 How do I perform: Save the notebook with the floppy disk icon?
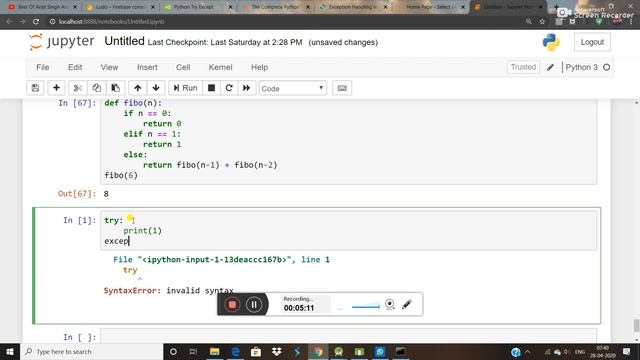(x=35, y=88)
